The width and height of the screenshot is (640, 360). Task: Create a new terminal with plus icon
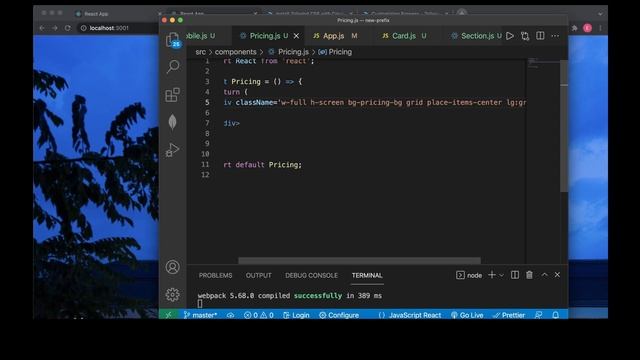coord(491,275)
